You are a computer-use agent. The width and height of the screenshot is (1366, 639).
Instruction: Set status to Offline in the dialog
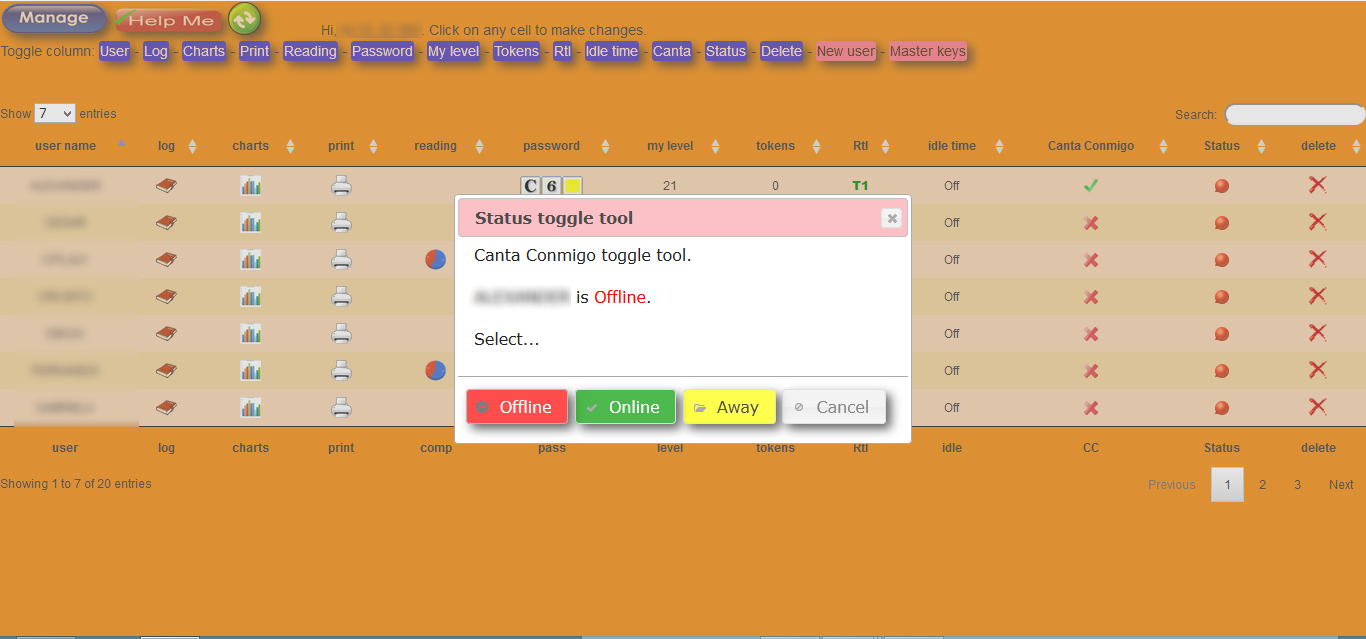tap(516, 407)
